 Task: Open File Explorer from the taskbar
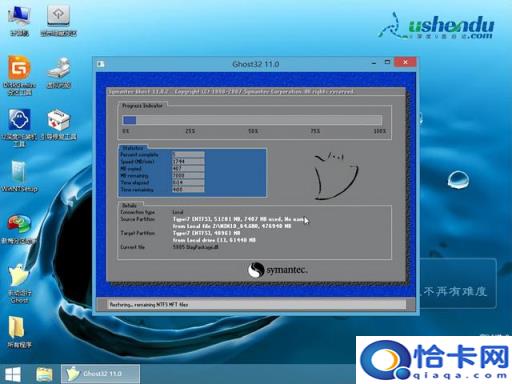coord(44,374)
